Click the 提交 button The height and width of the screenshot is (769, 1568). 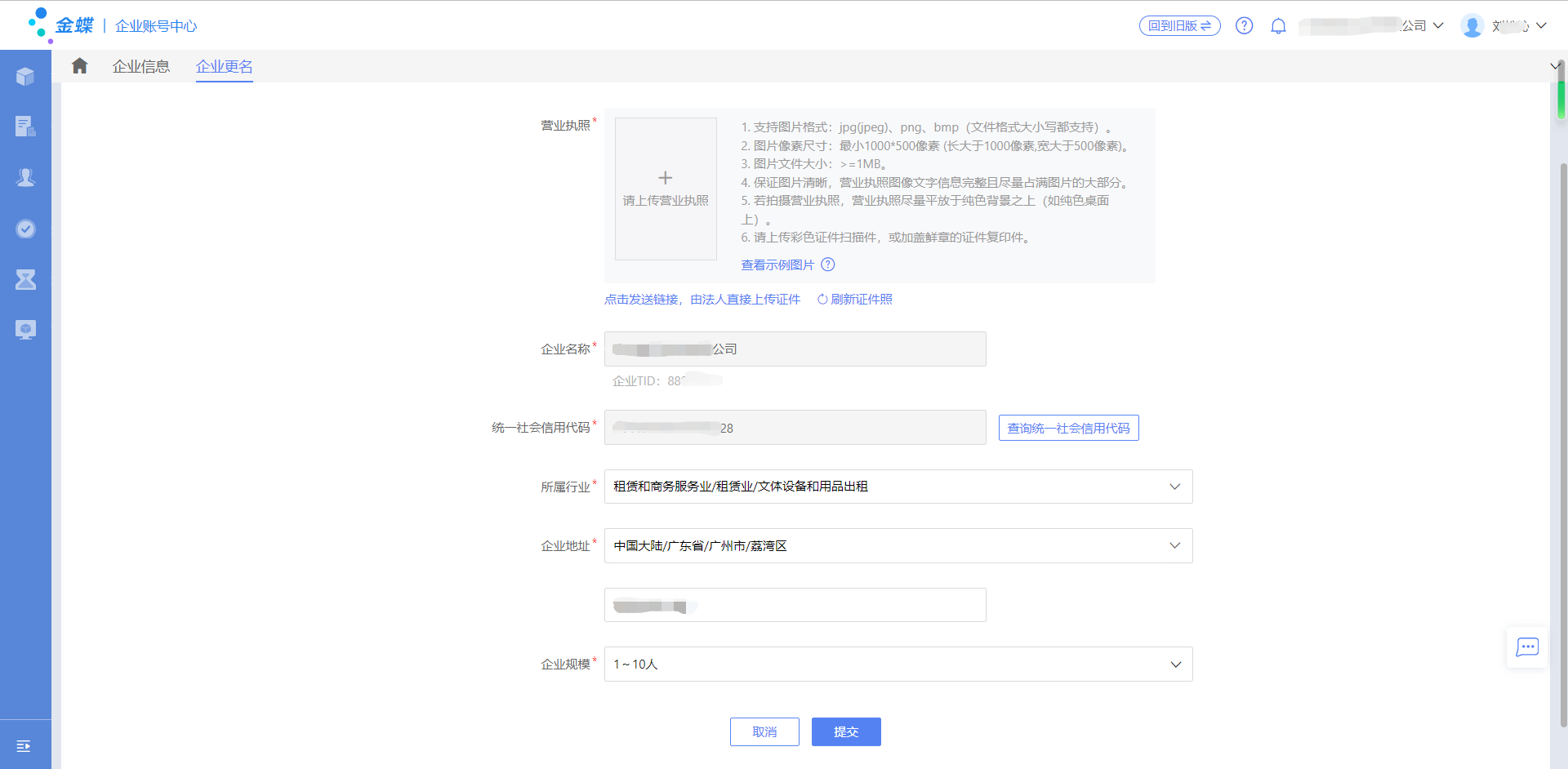[846, 732]
